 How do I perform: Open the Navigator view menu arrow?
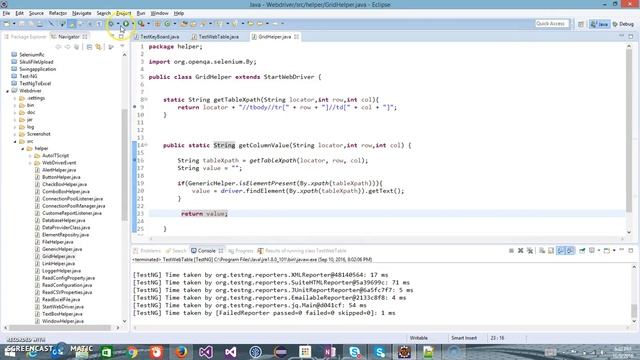pyautogui.click(x=122, y=47)
